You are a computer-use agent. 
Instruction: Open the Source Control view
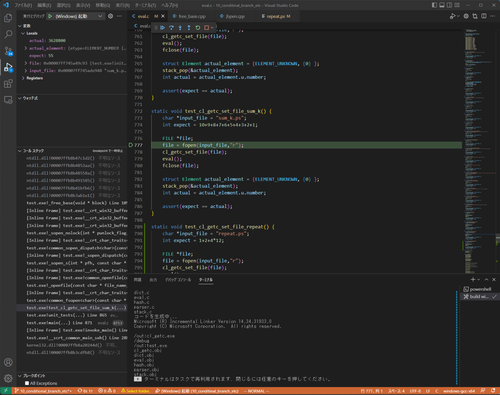8,51
